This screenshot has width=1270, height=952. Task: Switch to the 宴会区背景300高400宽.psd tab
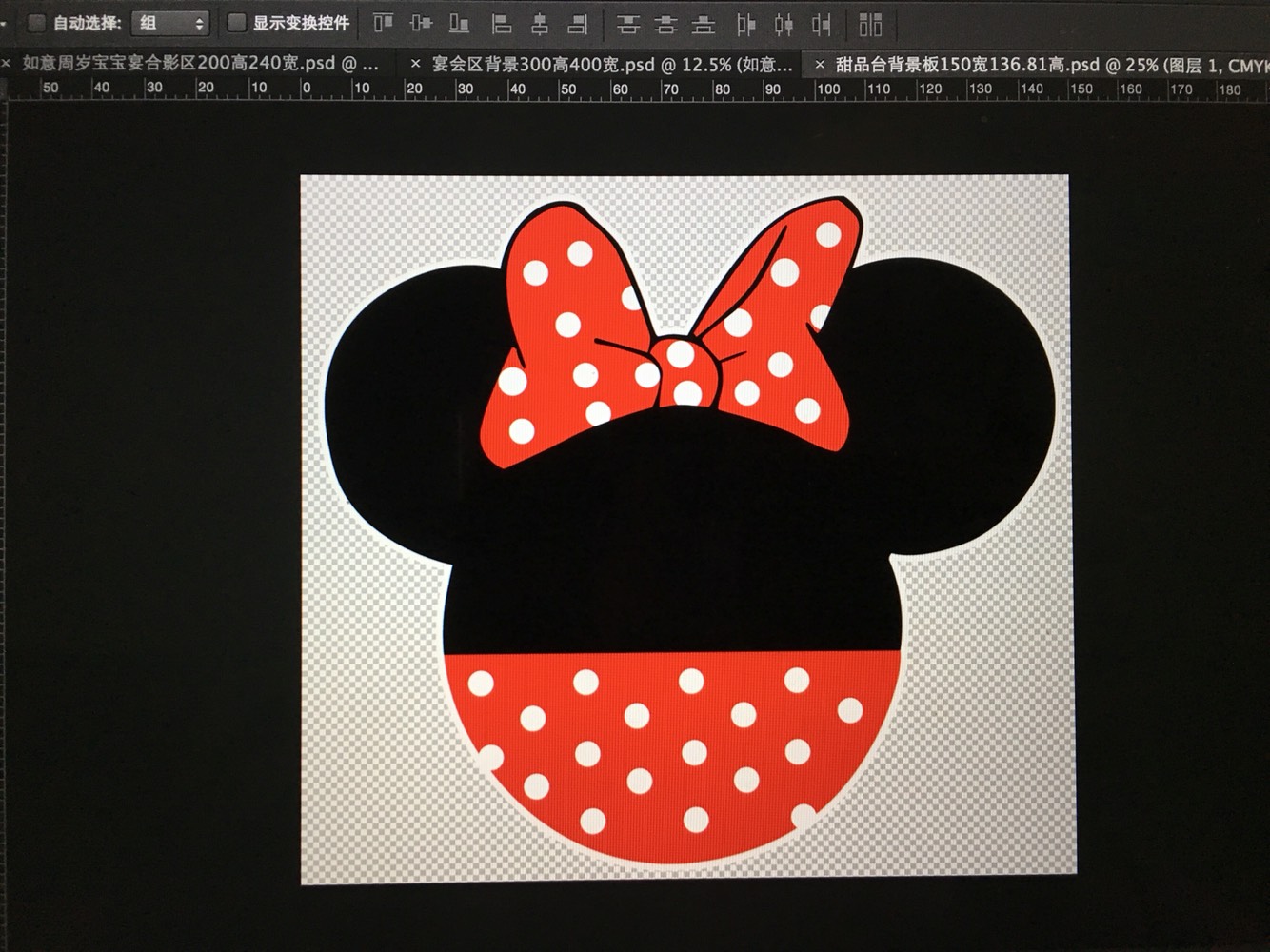click(612, 64)
